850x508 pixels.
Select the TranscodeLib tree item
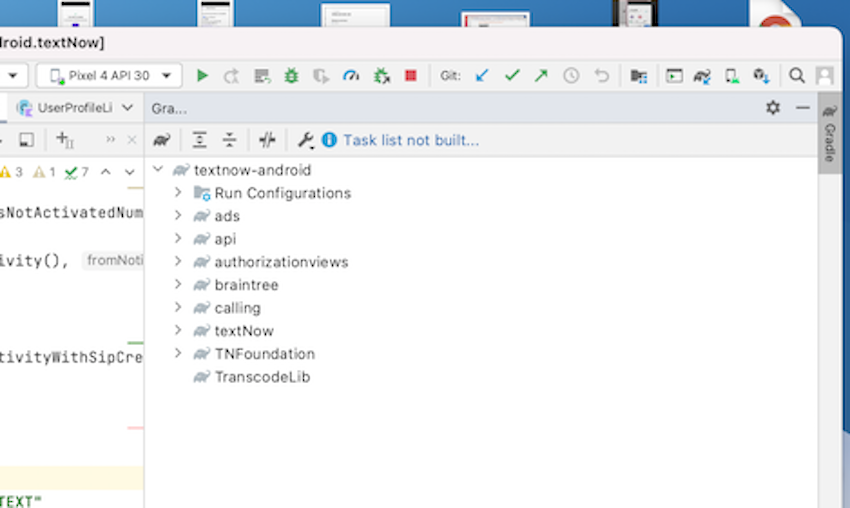click(262, 377)
